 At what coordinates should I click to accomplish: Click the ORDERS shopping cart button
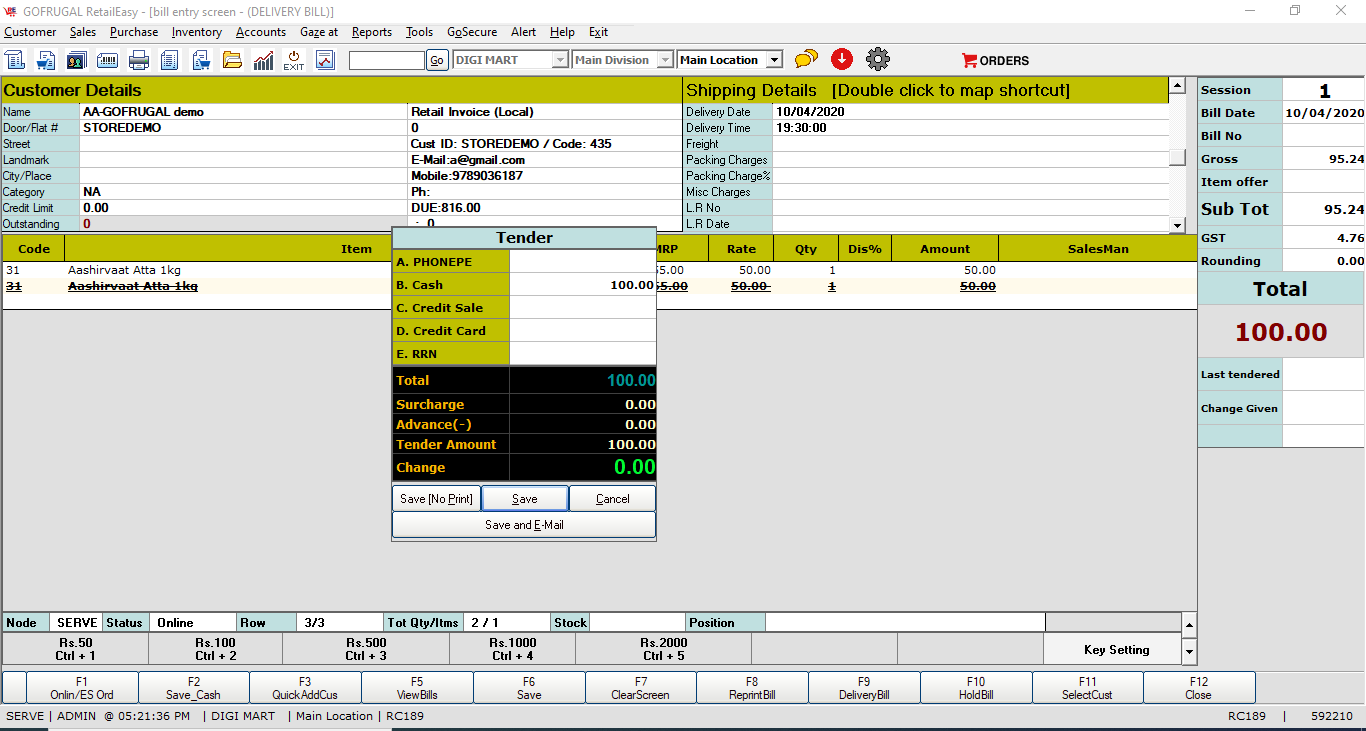click(995, 60)
